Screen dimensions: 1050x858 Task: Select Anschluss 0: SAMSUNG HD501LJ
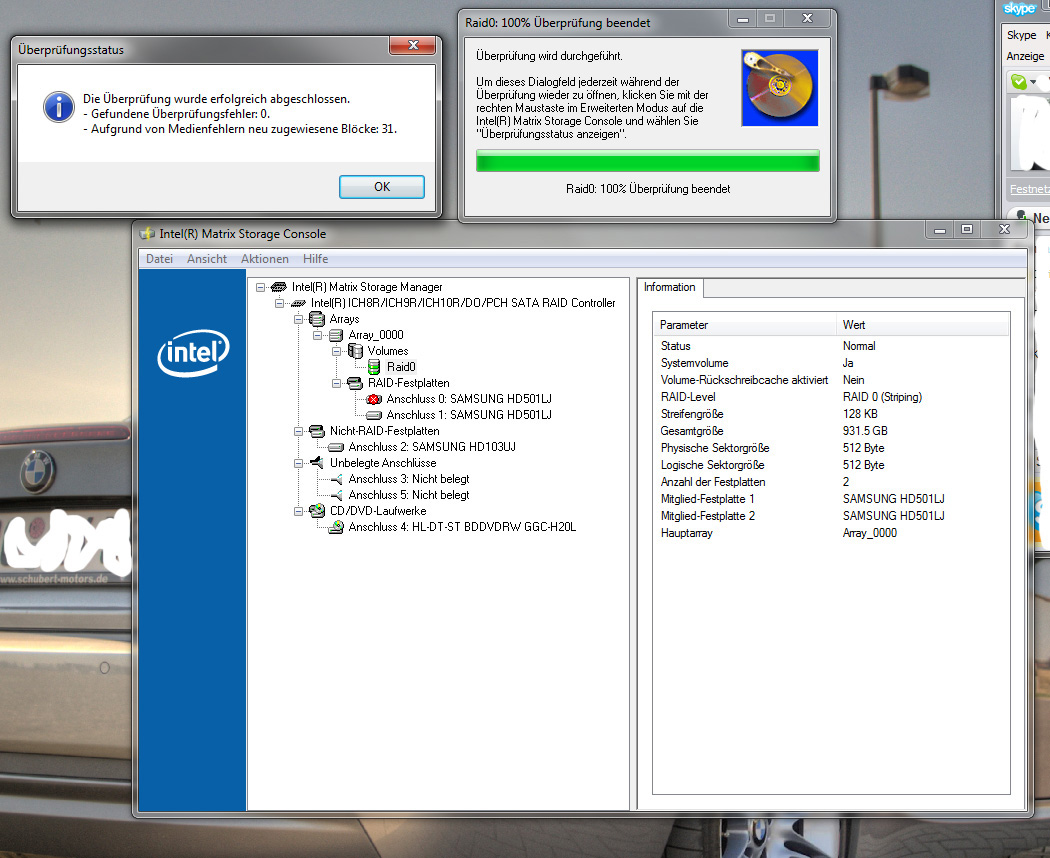tap(469, 399)
